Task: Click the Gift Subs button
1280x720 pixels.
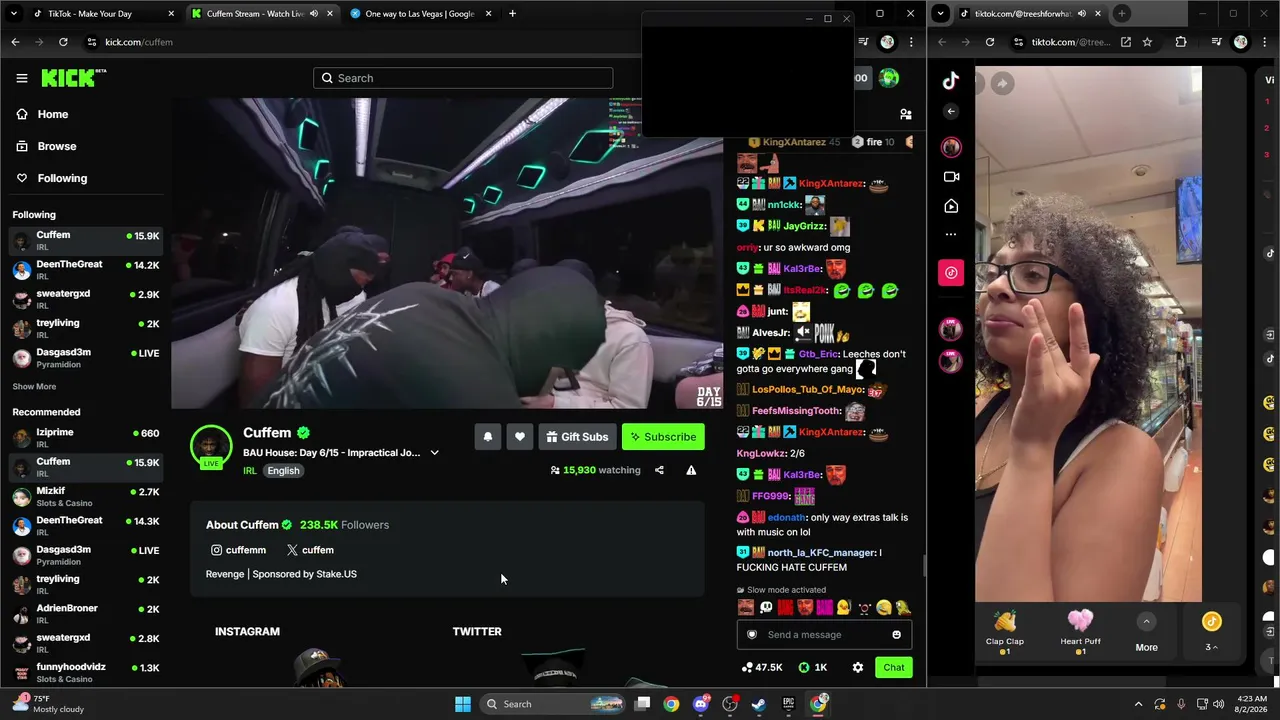Action: pos(577,437)
